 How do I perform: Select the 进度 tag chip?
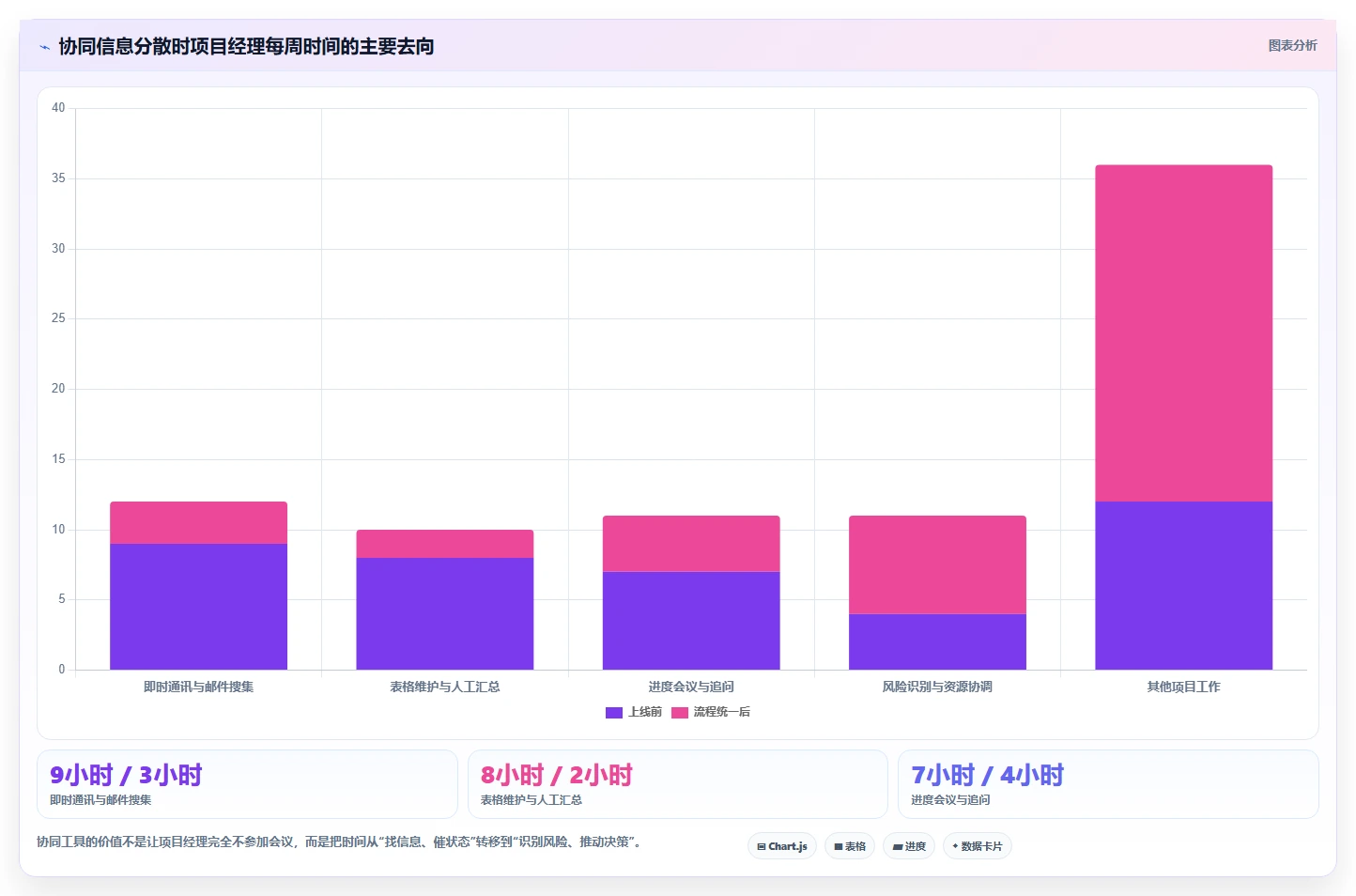[x=909, y=846]
